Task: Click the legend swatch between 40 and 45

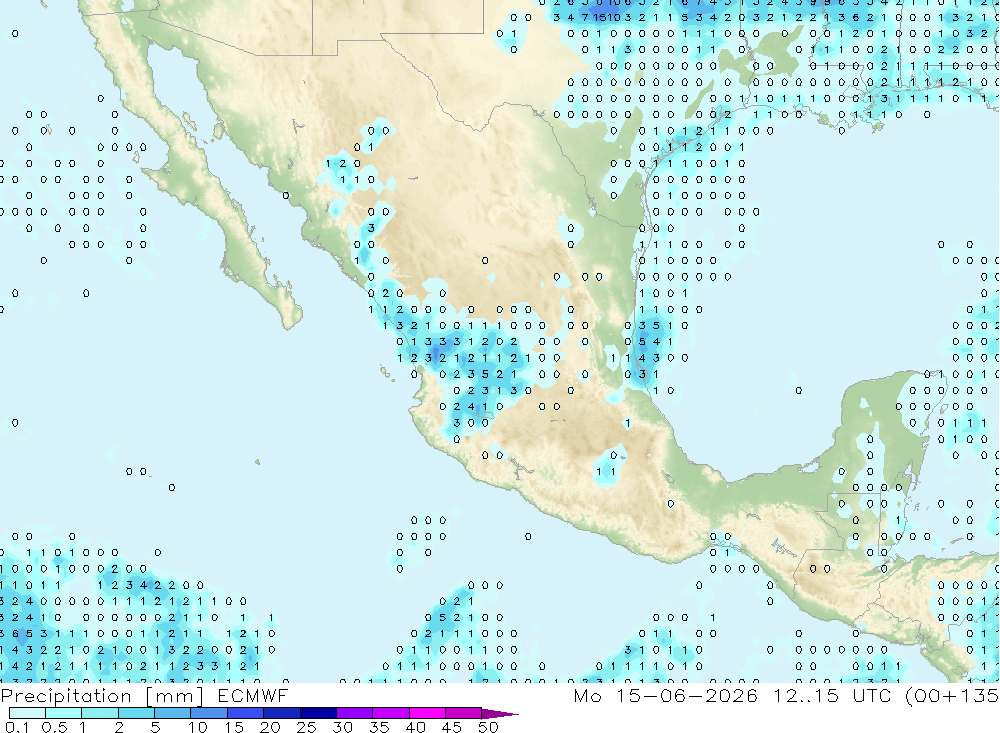Action: tap(427, 713)
